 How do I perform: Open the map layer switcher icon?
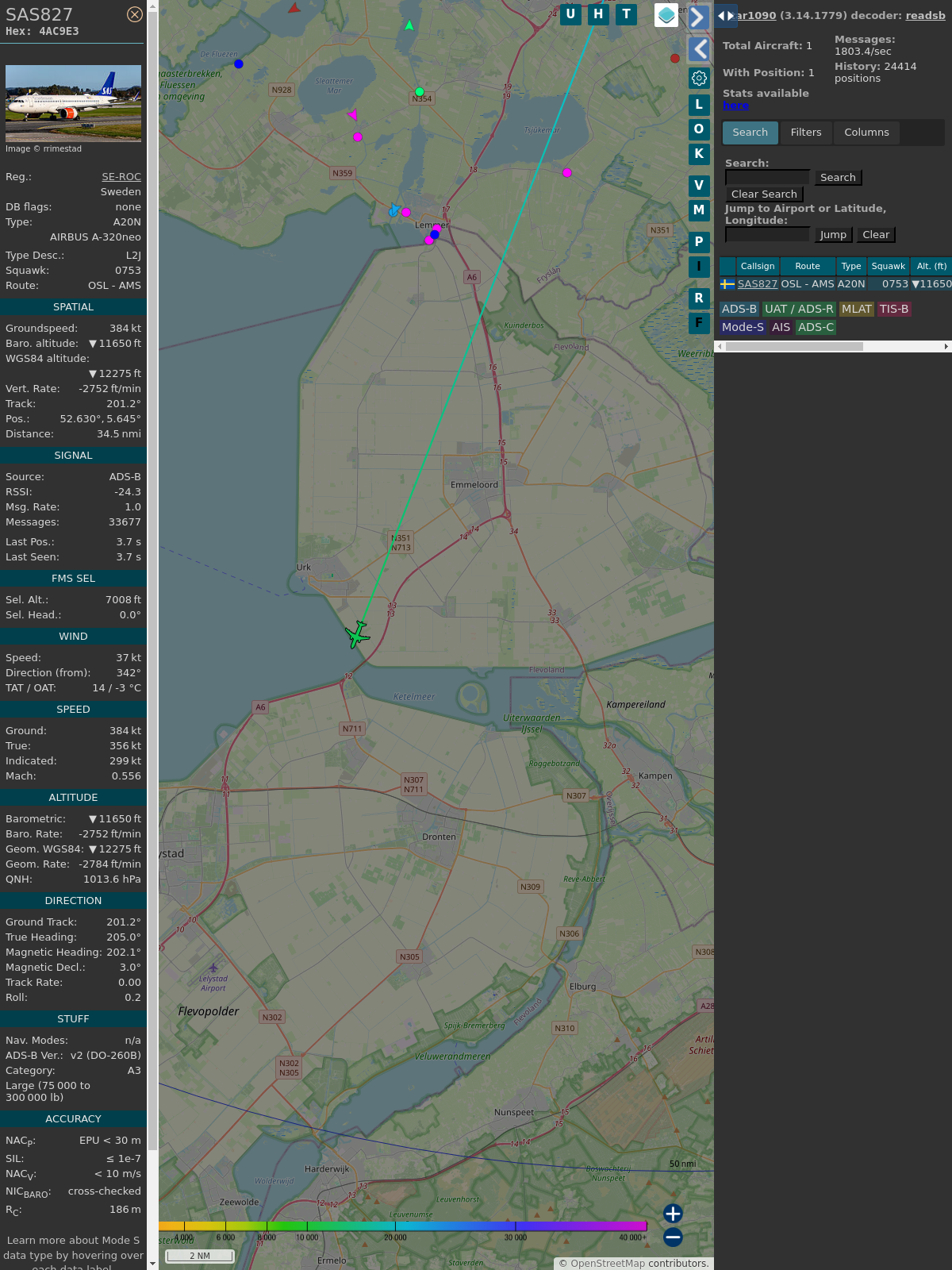[x=666, y=14]
